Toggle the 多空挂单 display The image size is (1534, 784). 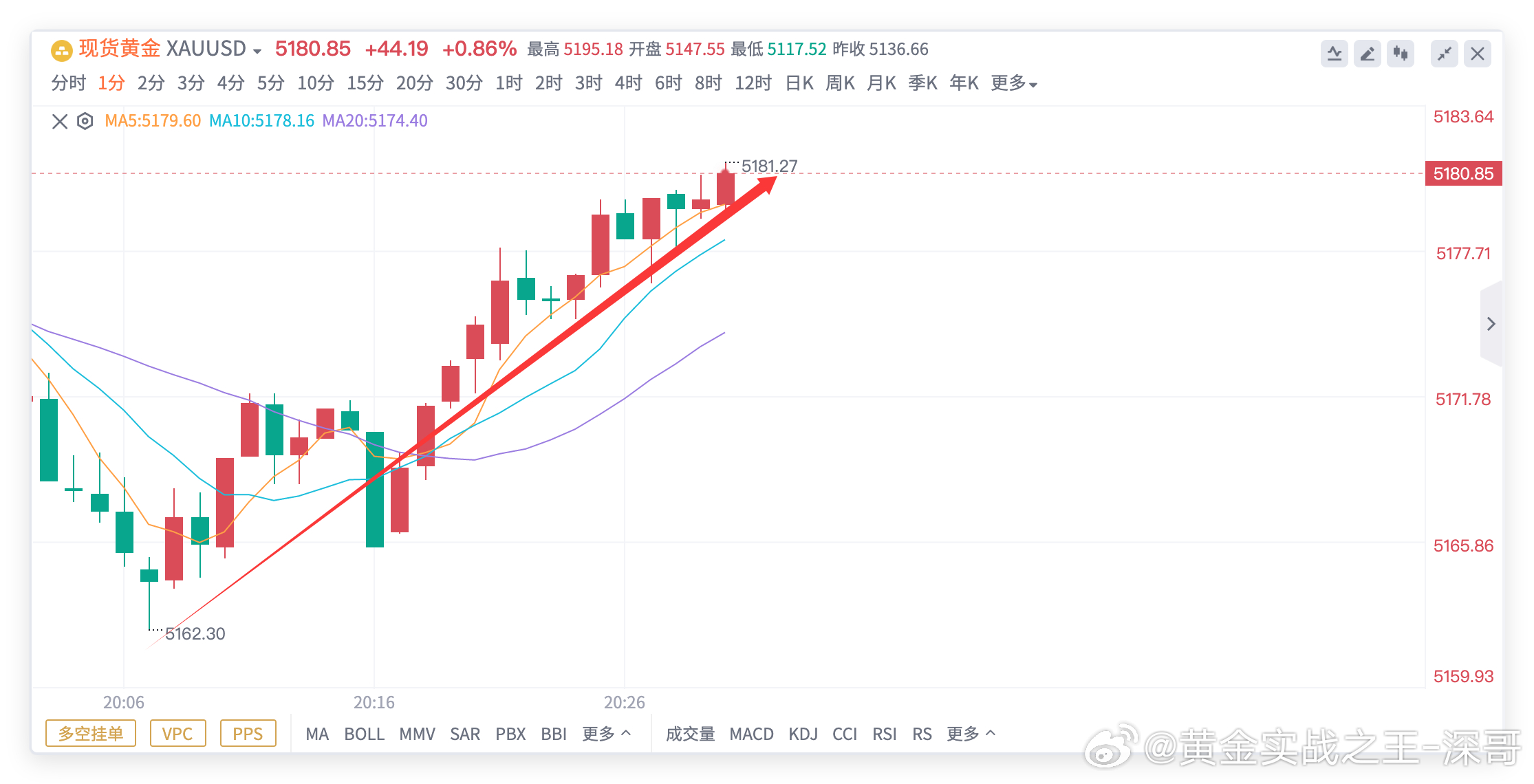pyautogui.click(x=90, y=734)
